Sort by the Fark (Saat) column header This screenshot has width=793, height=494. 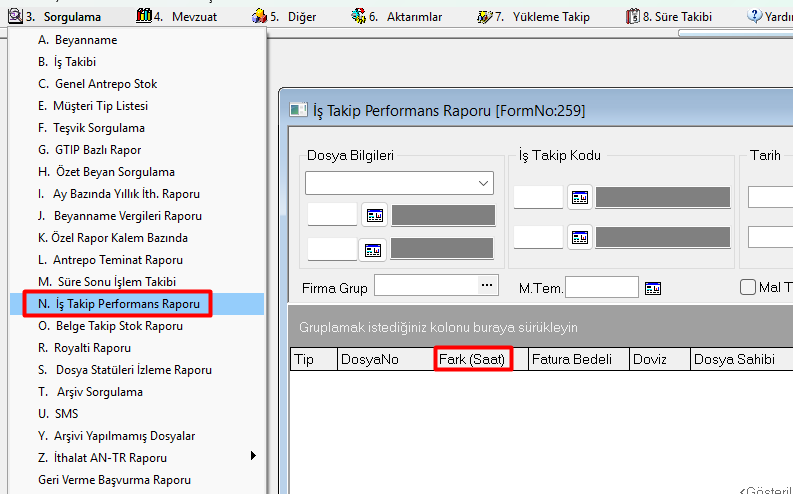pos(473,359)
